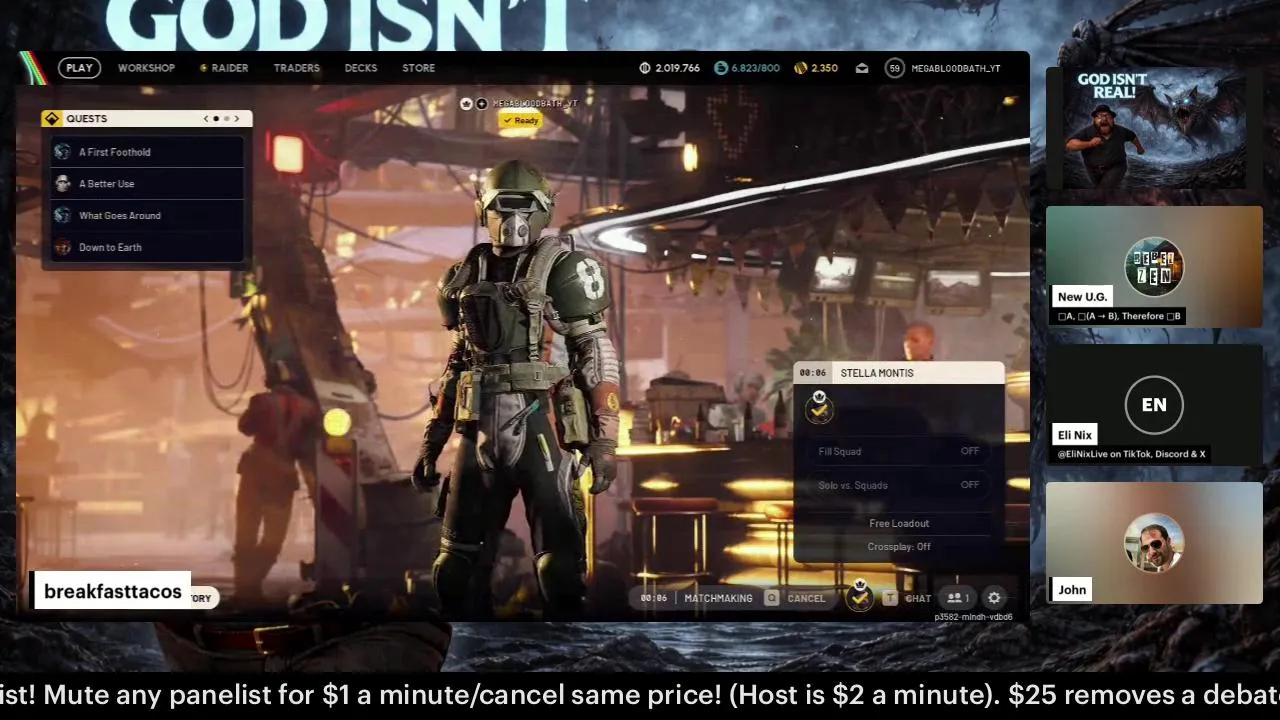1280x720 pixels.
Task: Select the first quest page dot
Action: (216, 118)
